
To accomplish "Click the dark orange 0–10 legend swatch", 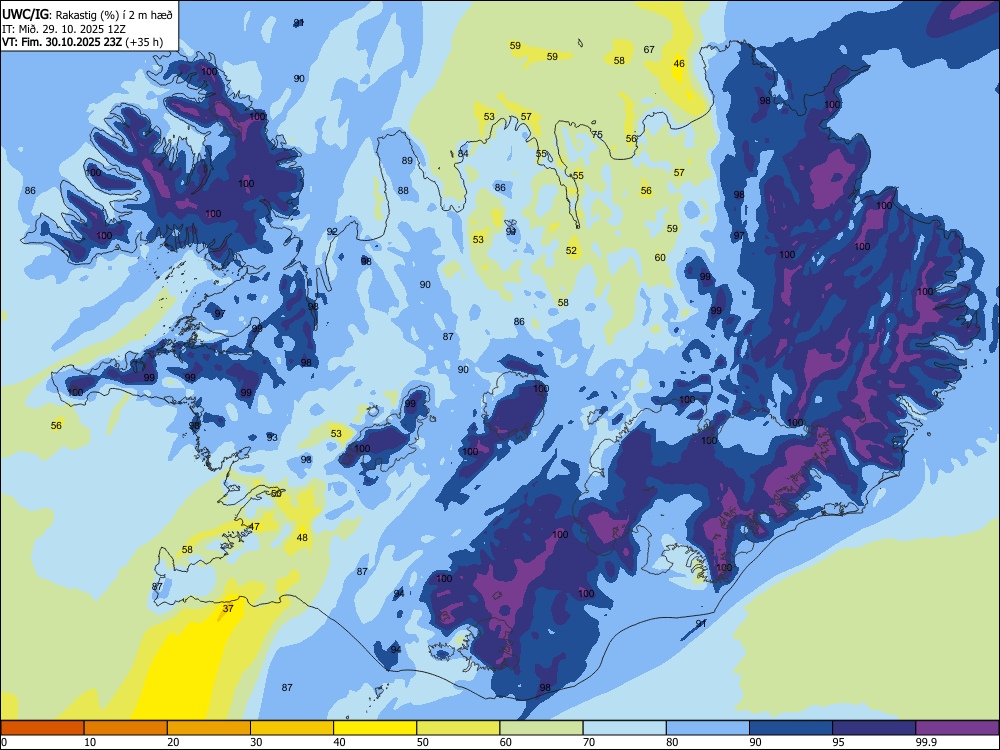I will coord(42,728).
